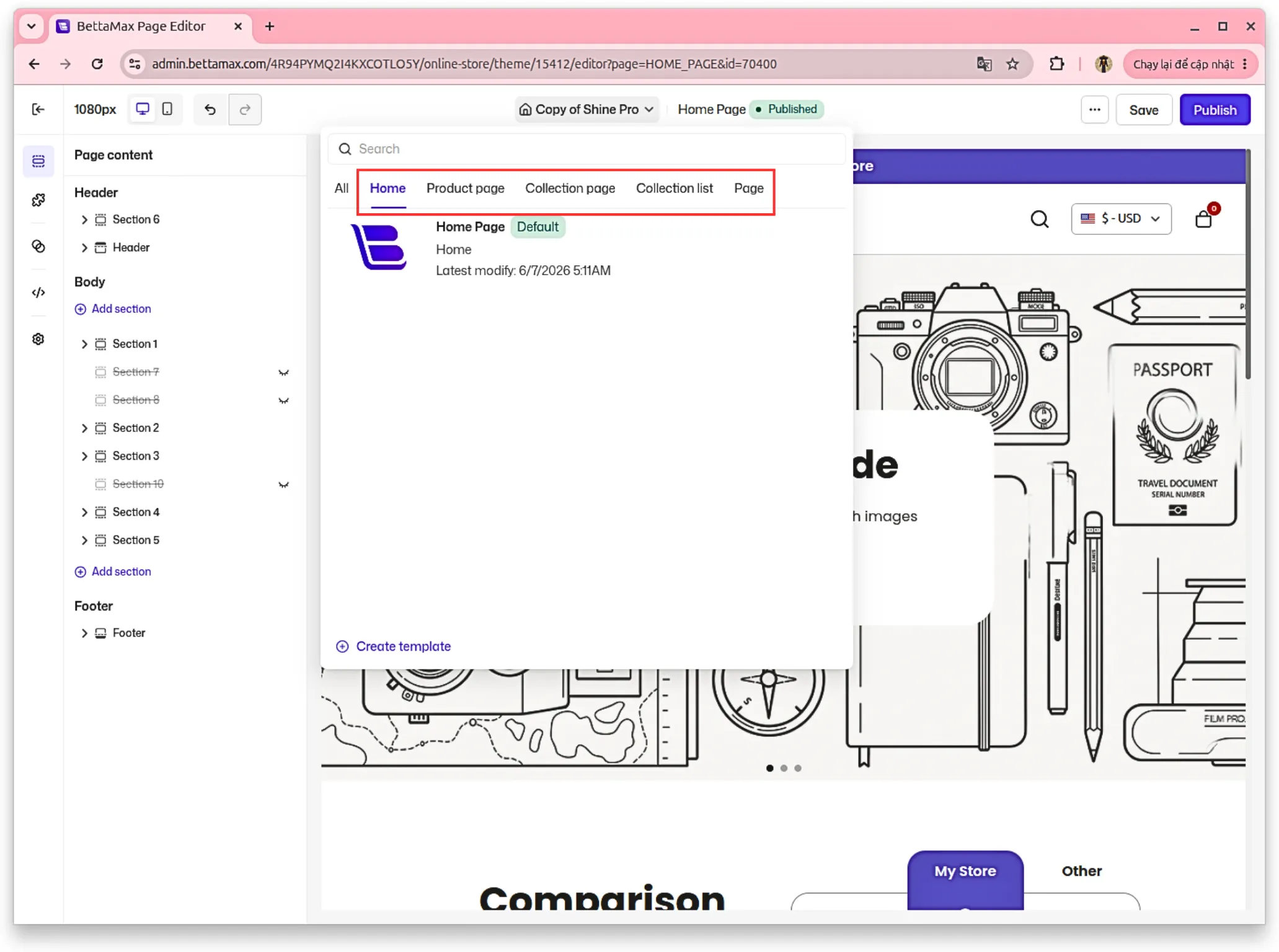Switch to mobile preview mode

[x=167, y=110]
